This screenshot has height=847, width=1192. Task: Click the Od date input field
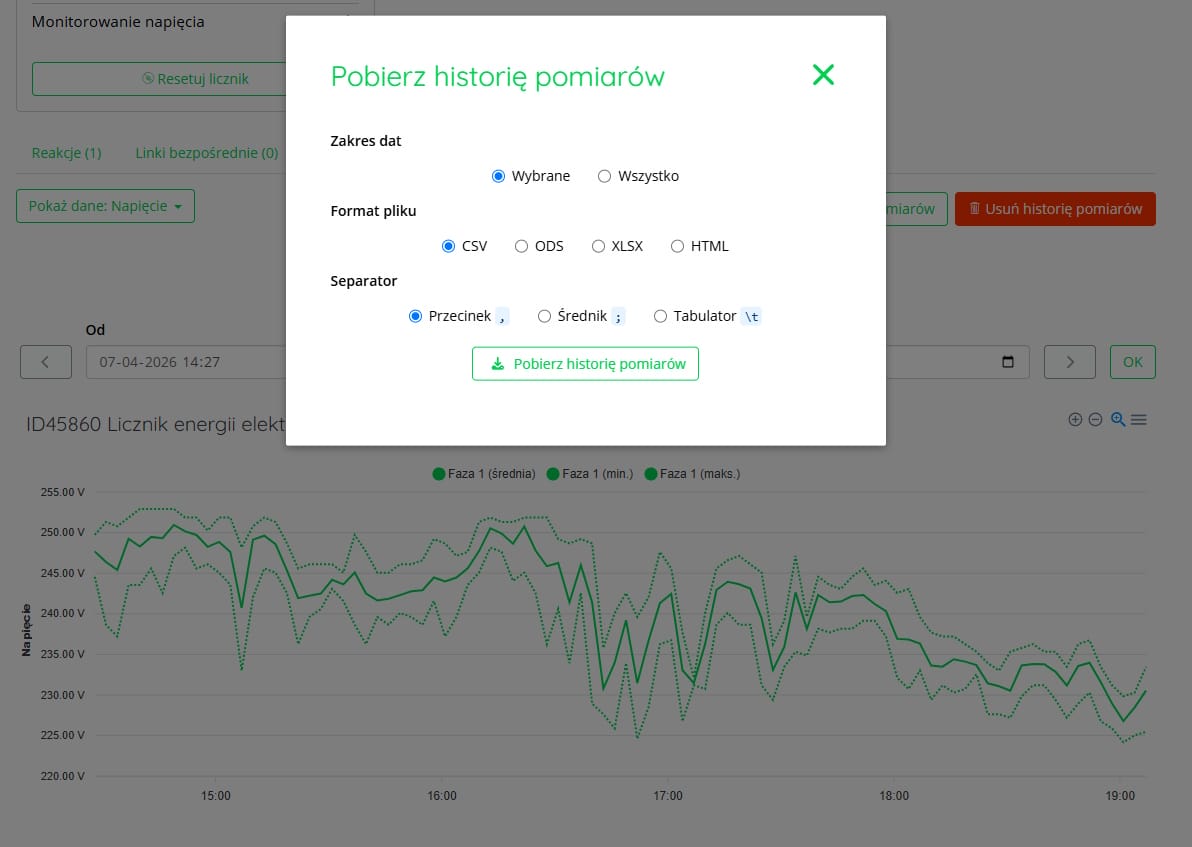coord(180,361)
